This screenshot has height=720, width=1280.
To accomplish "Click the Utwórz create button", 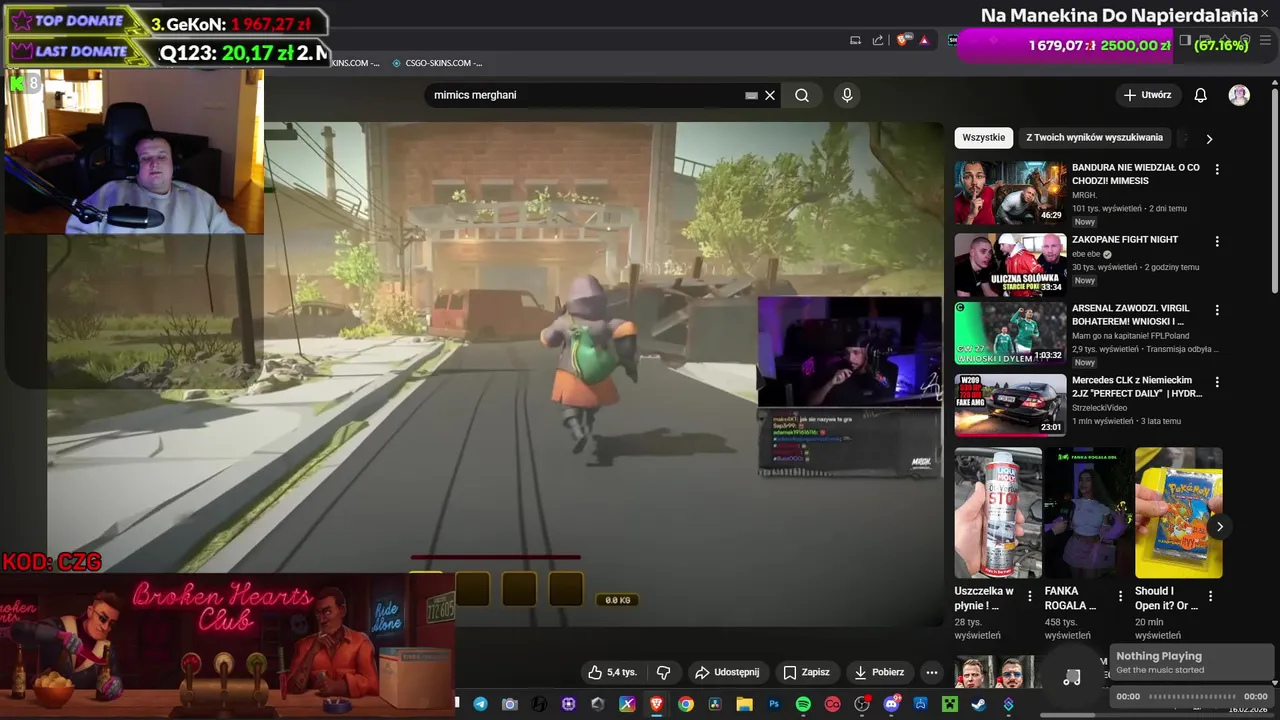I will click(1148, 95).
